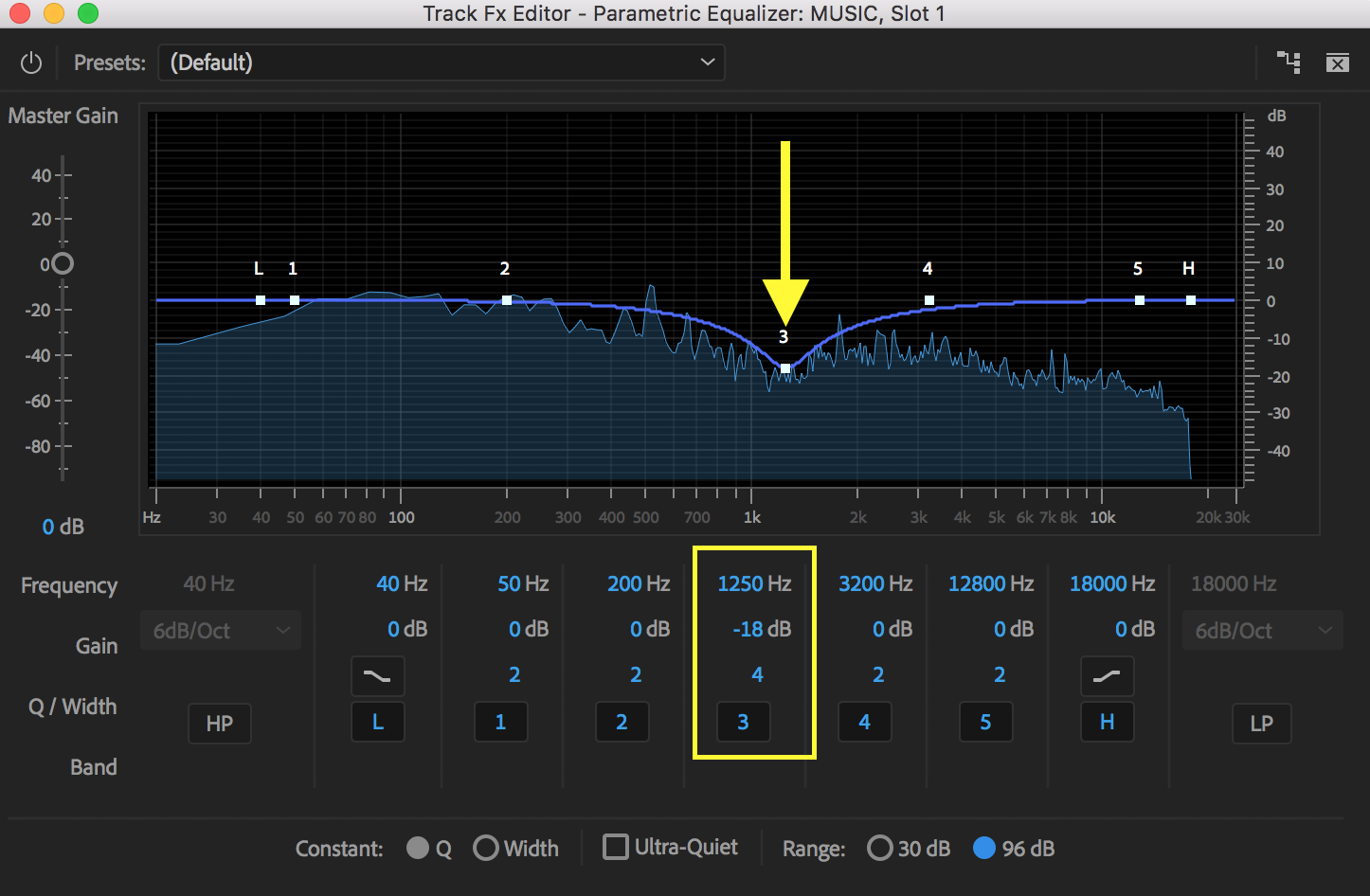Edit band 3 frequency 1250 Hz
This screenshot has height=896, width=1370.
[754, 583]
